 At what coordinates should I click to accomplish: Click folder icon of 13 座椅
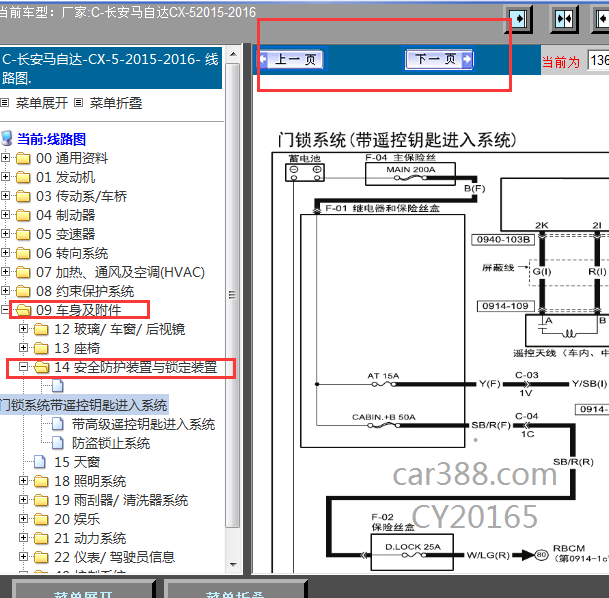pyautogui.click(x=41, y=349)
